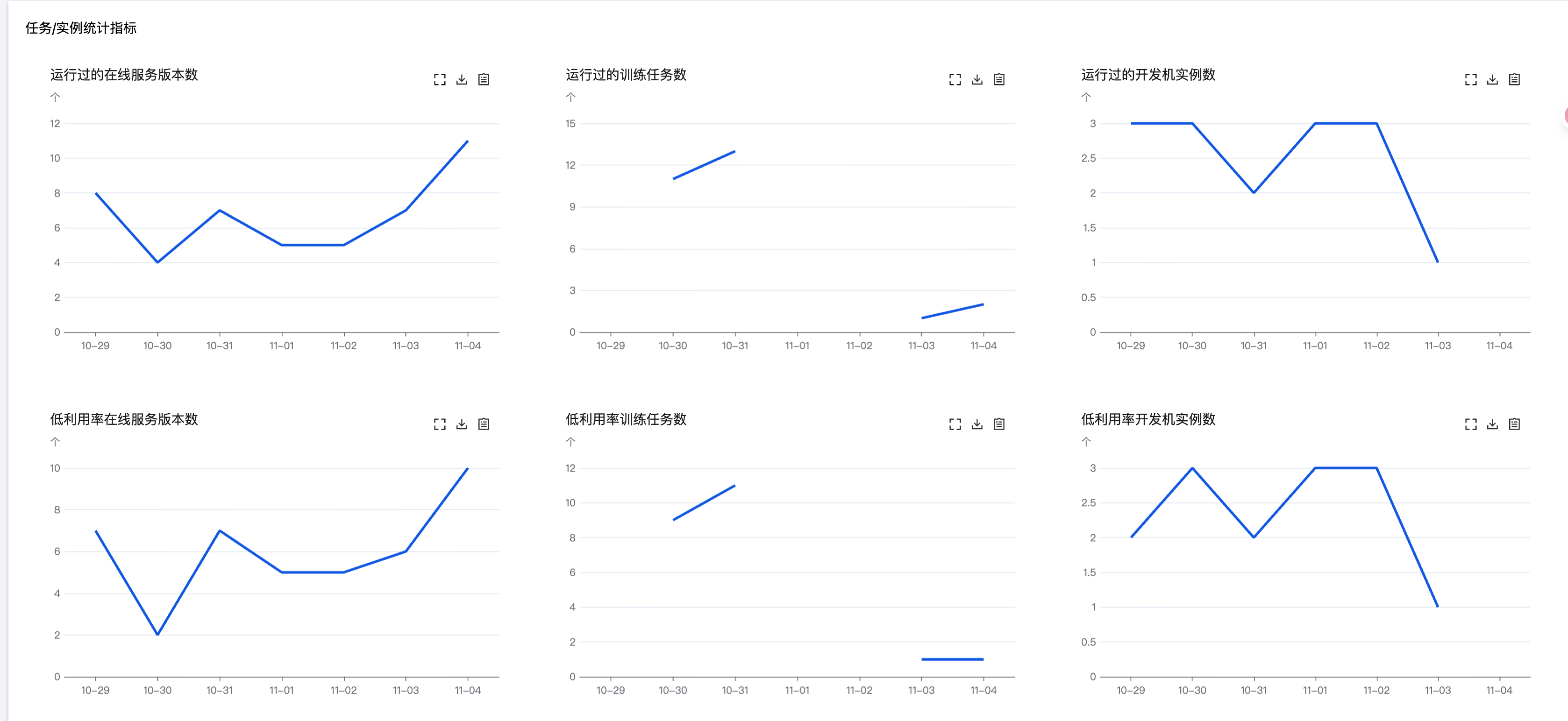Open data view for 低利用率训练任务数
Image resolution: width=1568 pixels, height=721 pixels.
(998, 424)
